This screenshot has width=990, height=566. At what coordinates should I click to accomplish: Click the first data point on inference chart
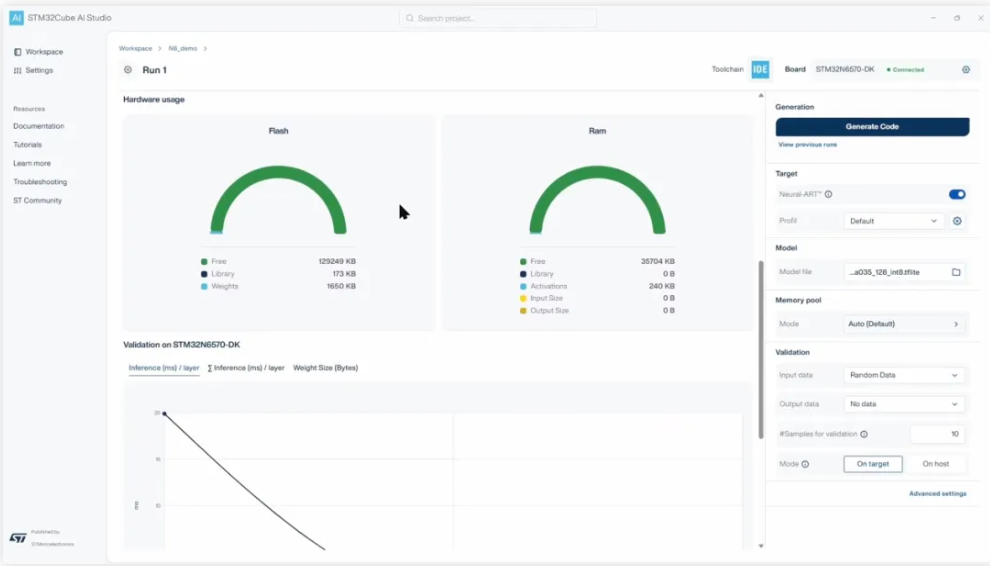tap(164, 414)
